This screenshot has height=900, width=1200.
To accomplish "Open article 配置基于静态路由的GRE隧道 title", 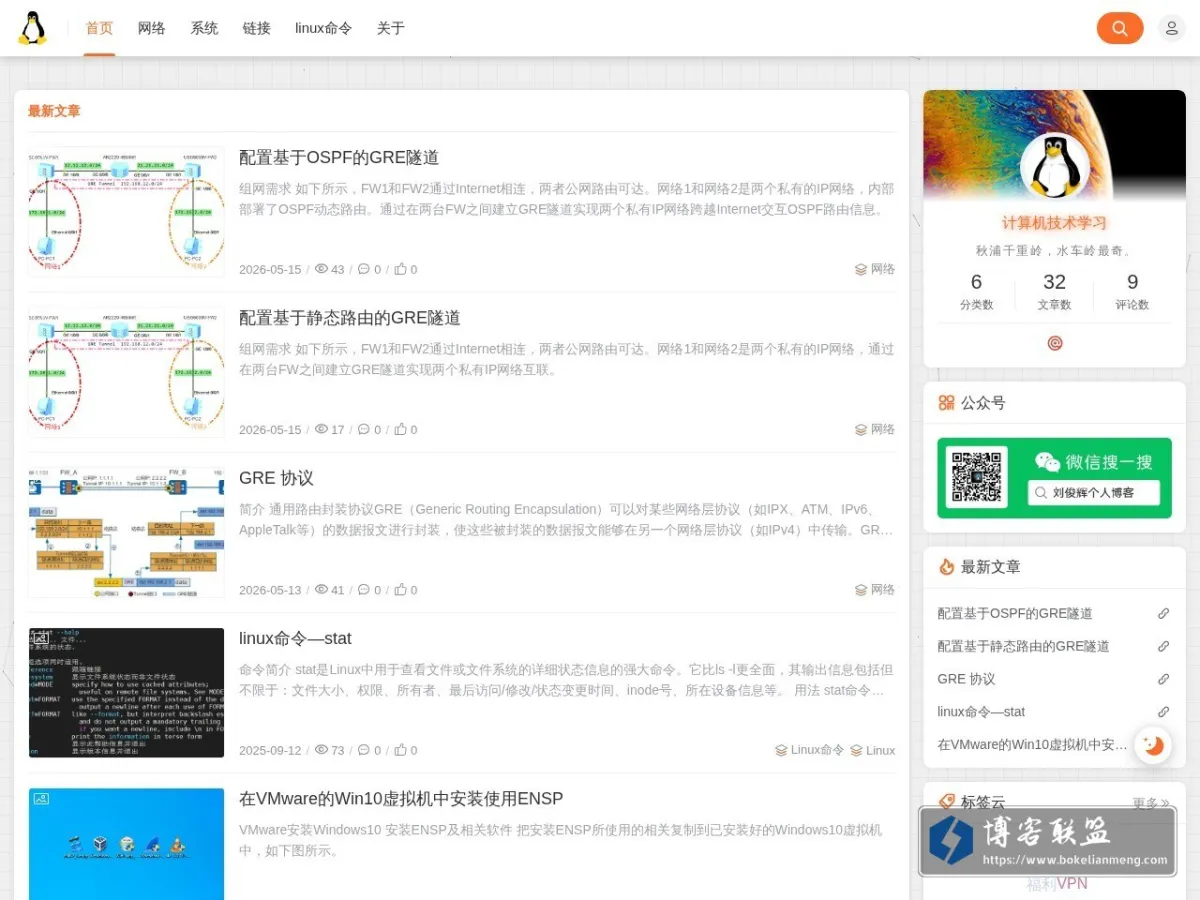I will click(x=350, y=318).
